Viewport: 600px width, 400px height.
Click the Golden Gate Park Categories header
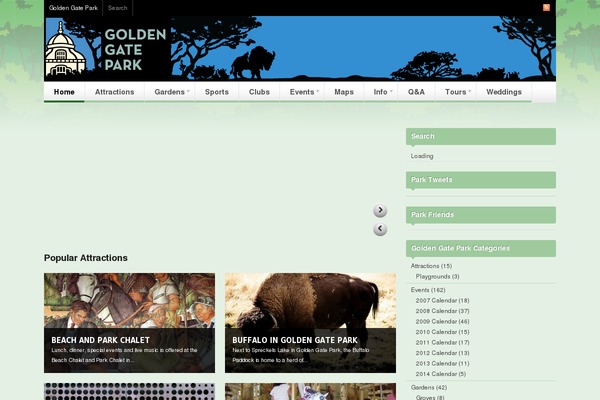pos(481,248)
